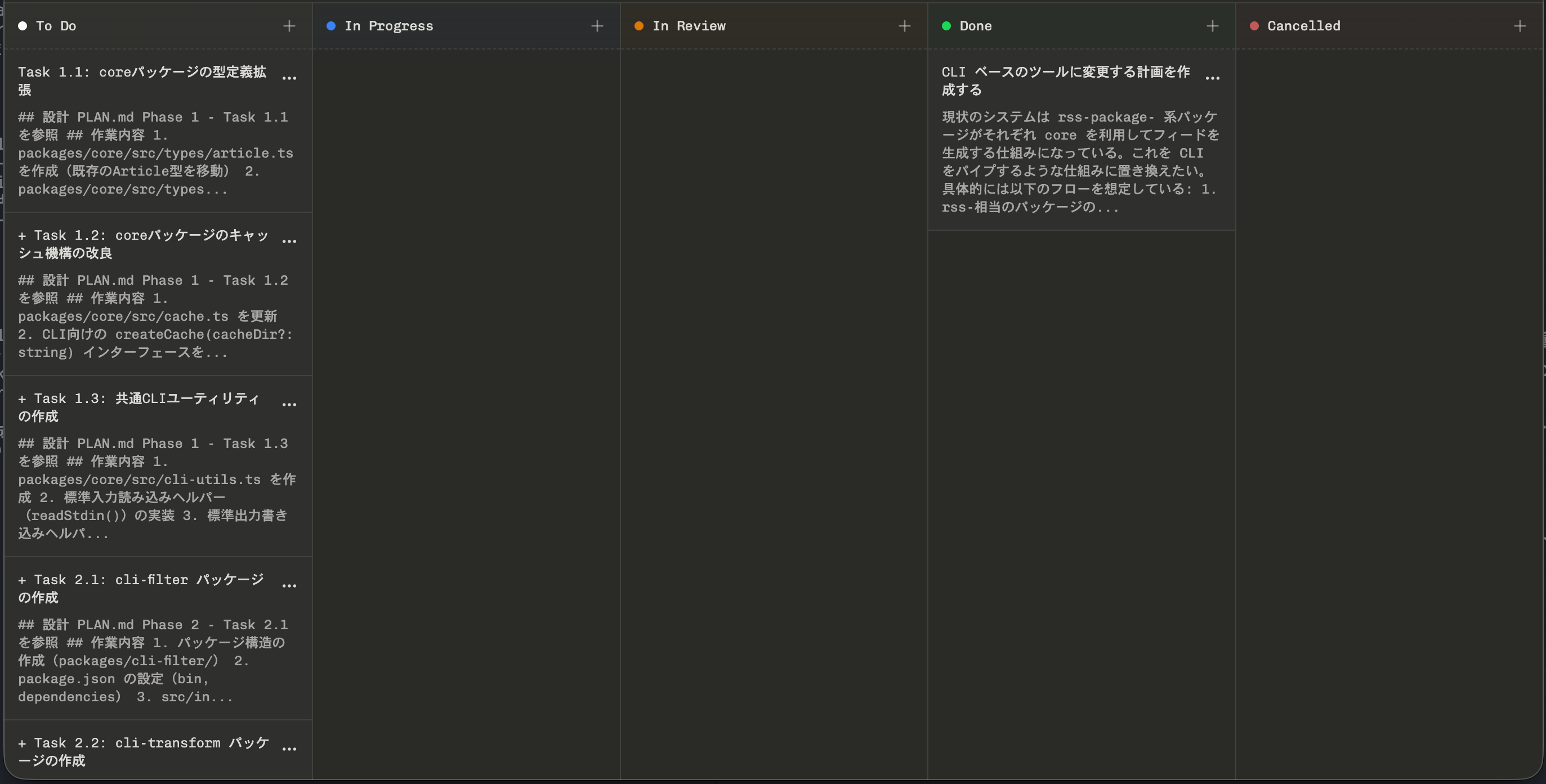Click the In Progress blue status dot
The image size is (1546, 784).
pyautogui.click(x=330, y=26)
